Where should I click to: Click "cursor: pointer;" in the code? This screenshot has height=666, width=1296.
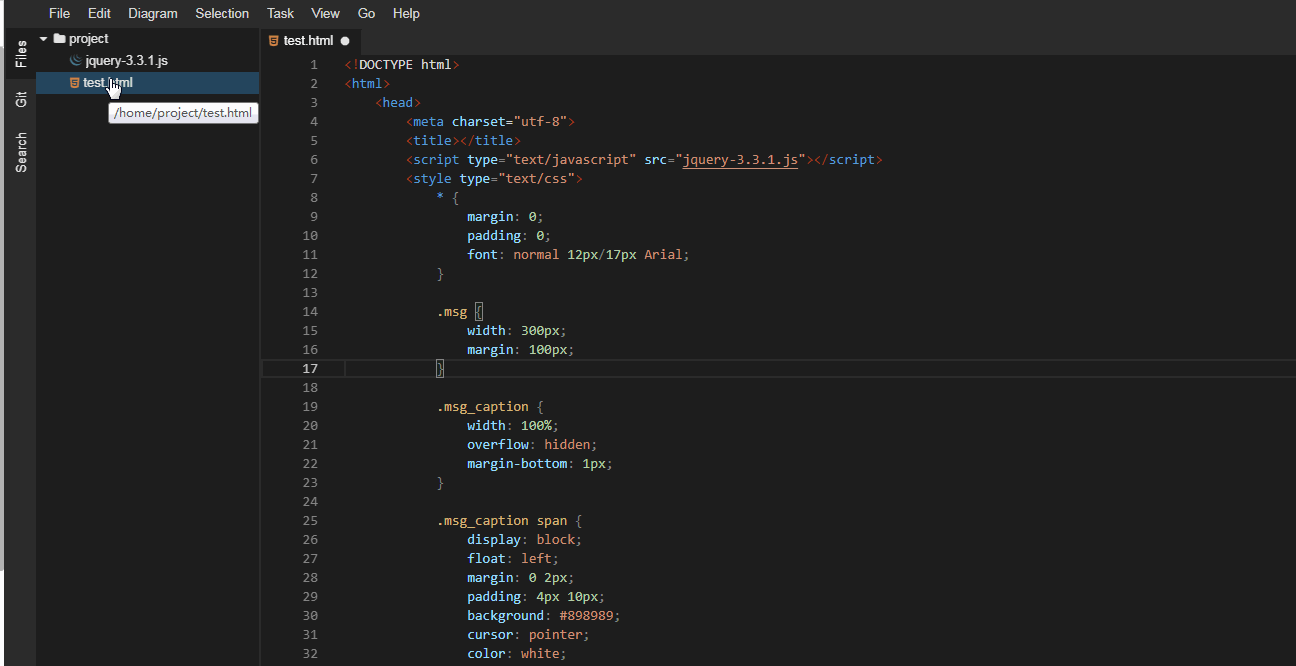pyautogui.click(x=528, y=635)
